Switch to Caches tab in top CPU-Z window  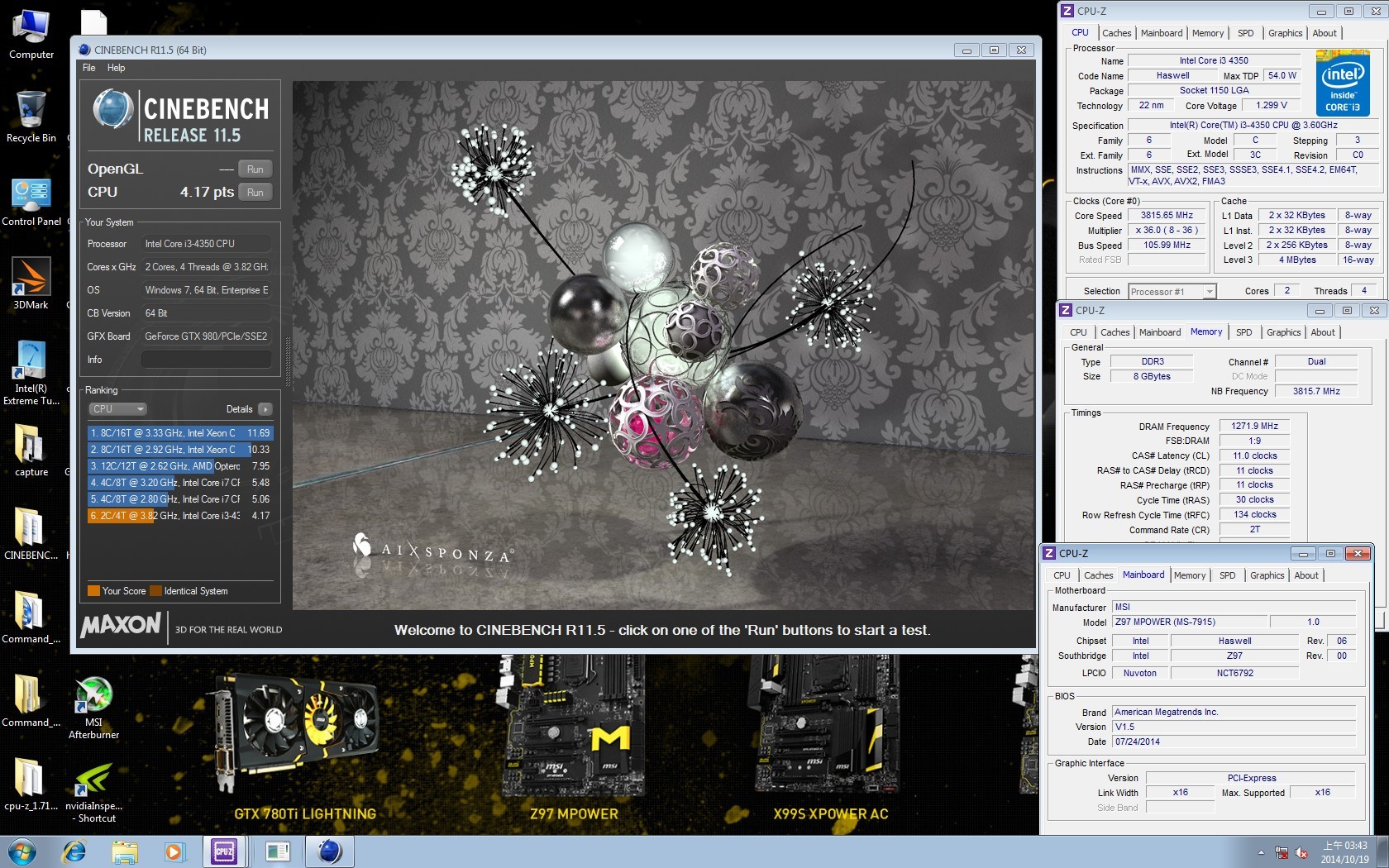1116,33
